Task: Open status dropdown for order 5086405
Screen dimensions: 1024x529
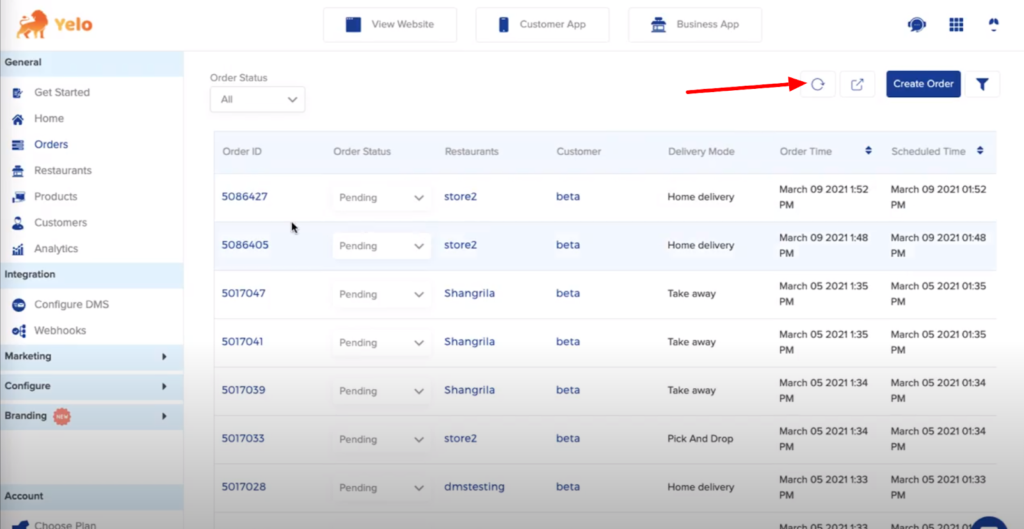Action: pos(381,246)
